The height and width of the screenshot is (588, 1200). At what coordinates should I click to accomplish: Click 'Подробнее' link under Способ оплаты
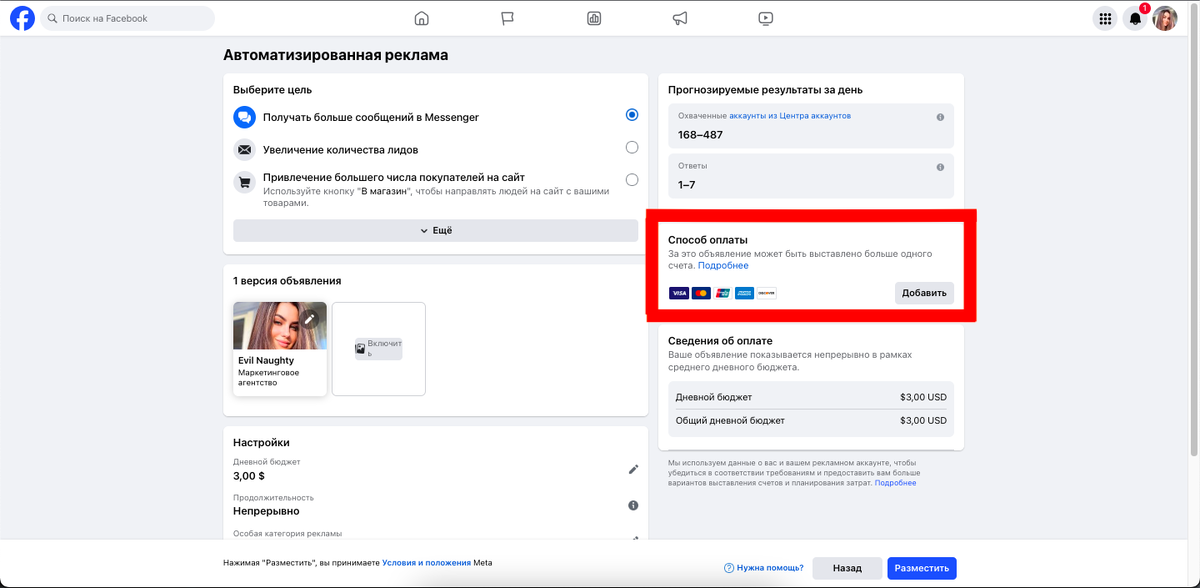722,265
